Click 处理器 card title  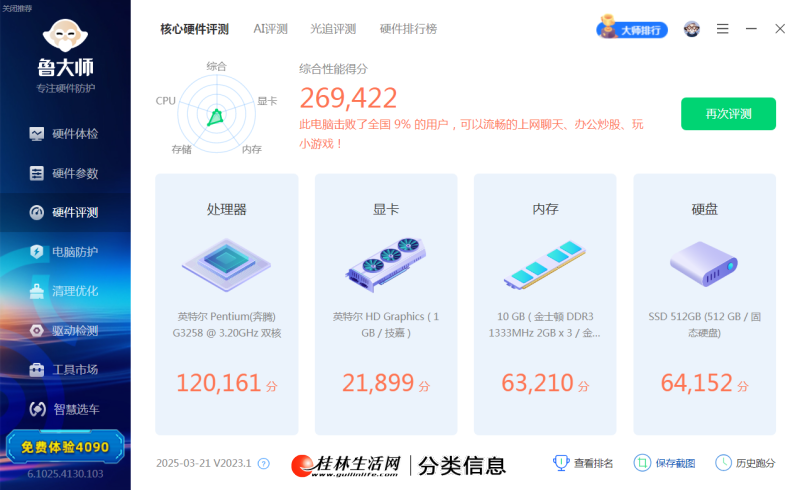(227, 209)
